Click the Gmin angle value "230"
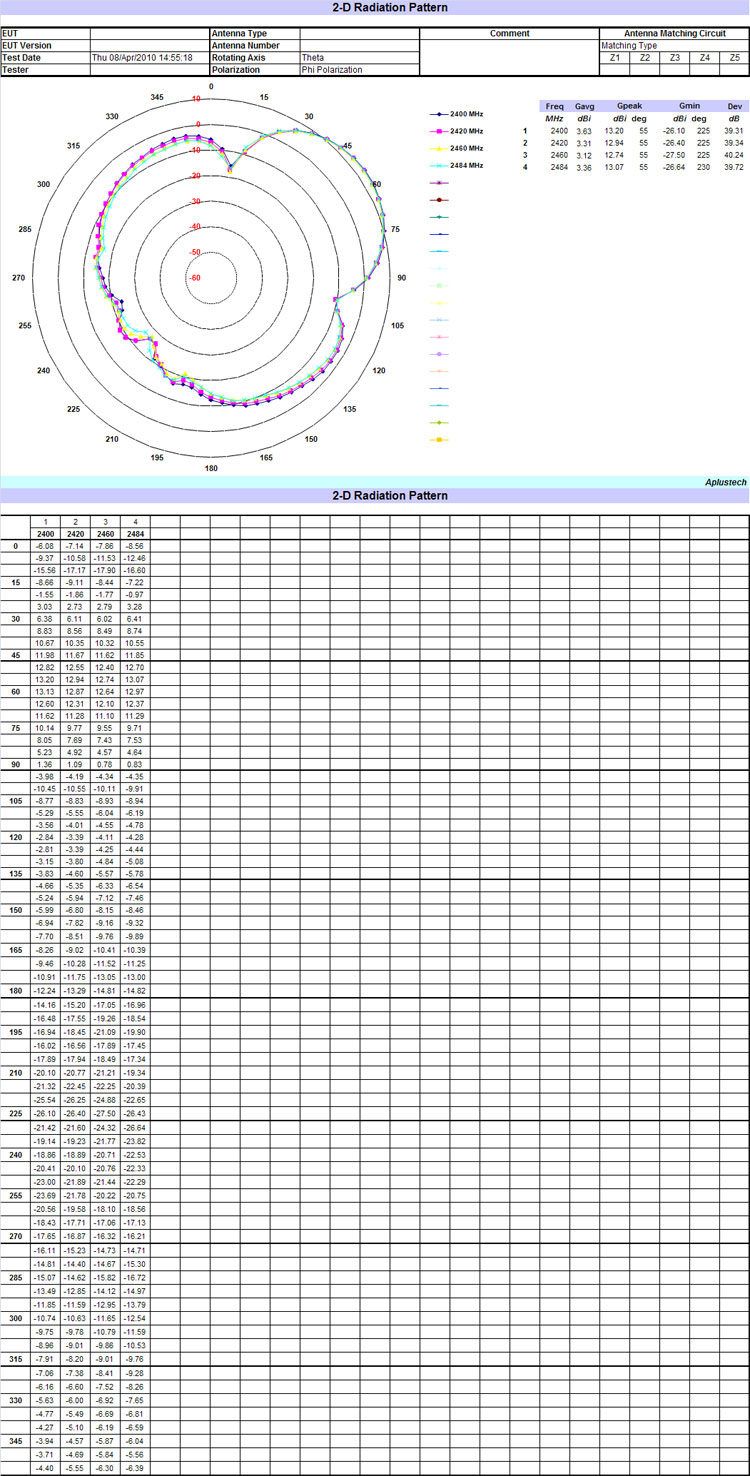 (704, 167)
